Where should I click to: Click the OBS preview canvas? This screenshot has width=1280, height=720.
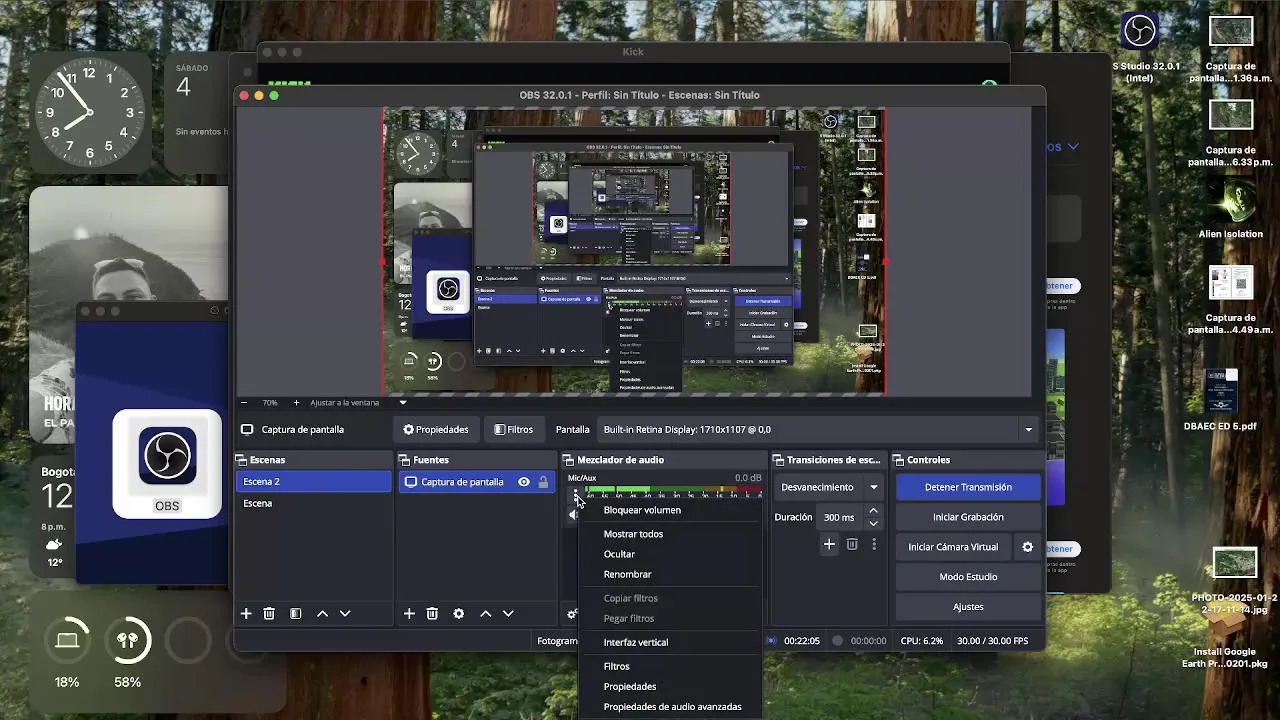(634, 251)
